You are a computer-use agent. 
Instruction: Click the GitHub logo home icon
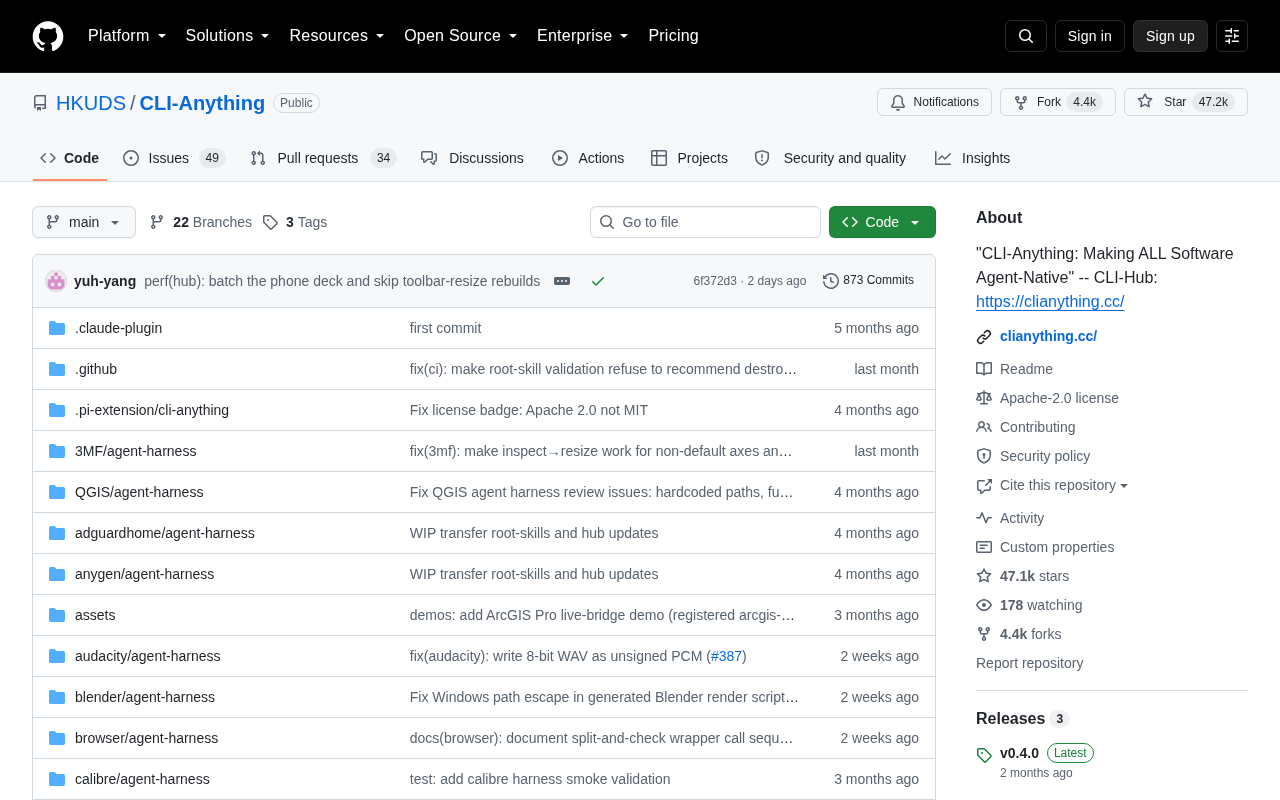tap(48, 36)
